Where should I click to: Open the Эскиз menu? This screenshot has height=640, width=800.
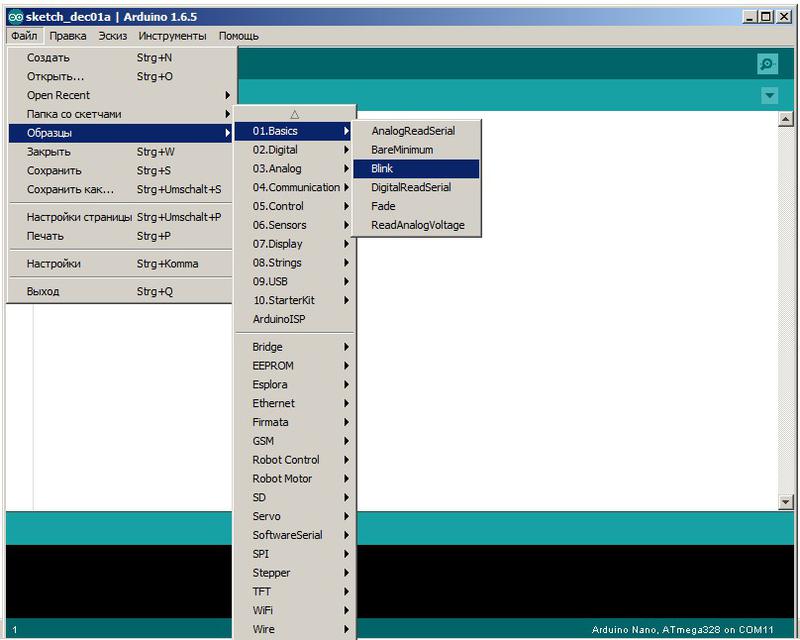click(x=113, y=36)
